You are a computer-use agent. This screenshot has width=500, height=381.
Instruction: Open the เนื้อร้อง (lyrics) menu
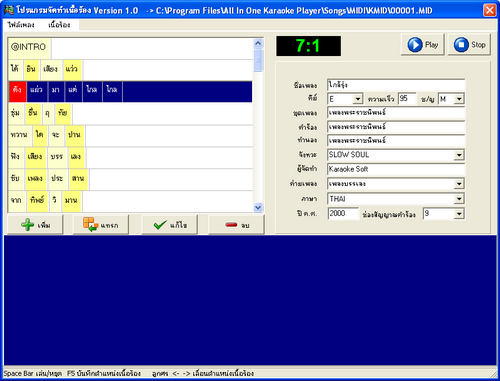[59, 25]
